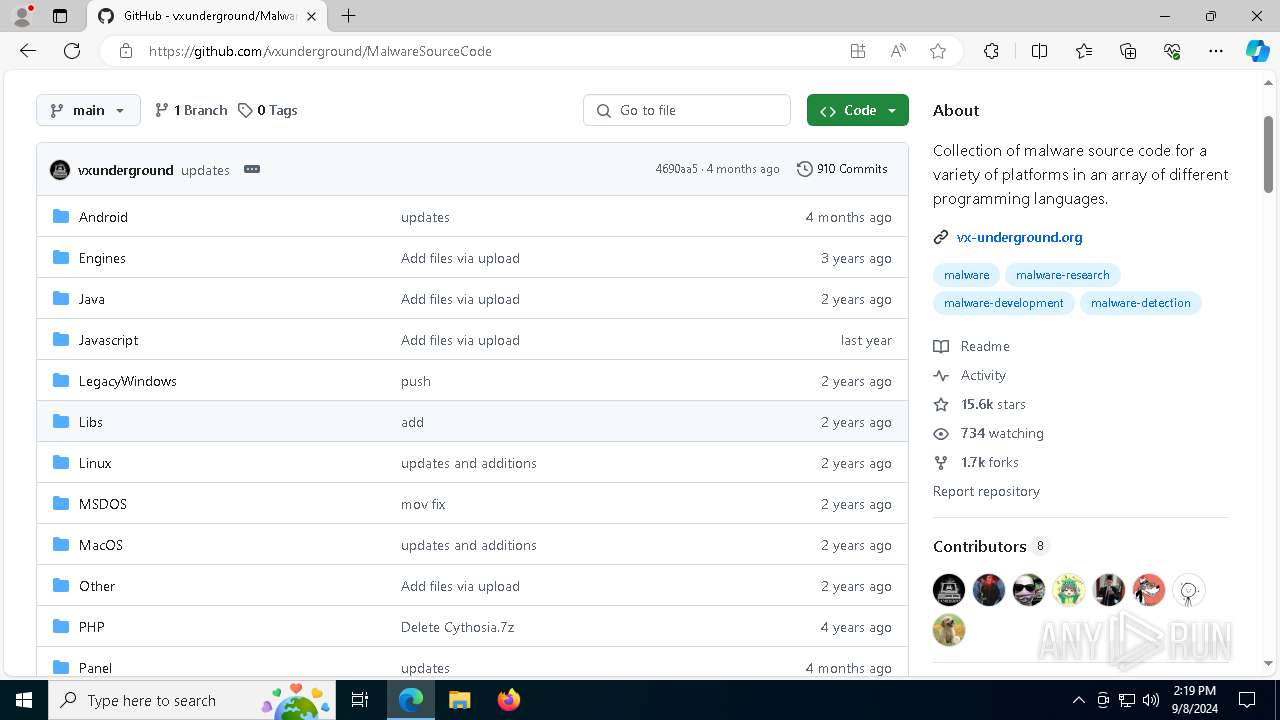Image resolution: width=1280 pixels, height=720 pixels.
Task: Open Favorites list icon in toolbar
Action: tap(1084, 51)
